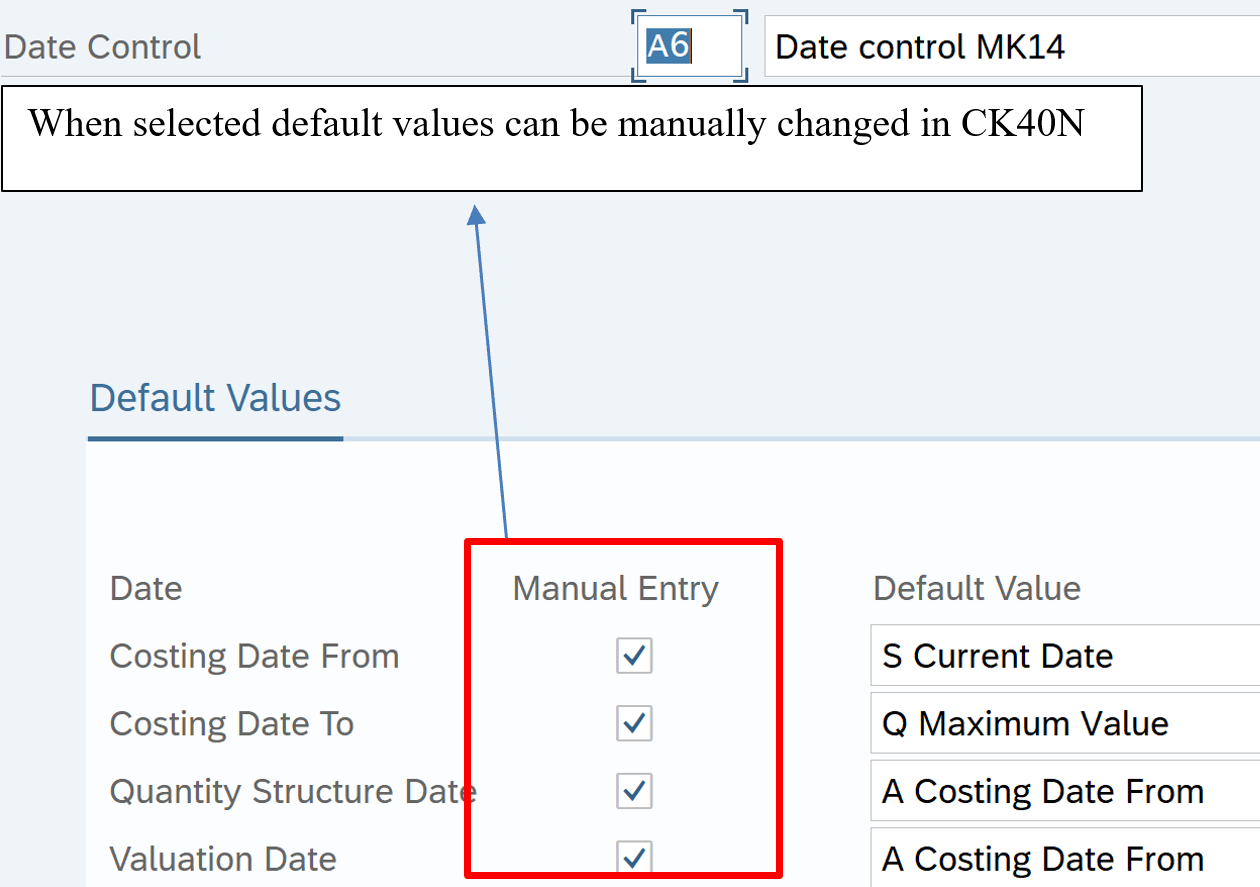The image size is (1260, 887).
Task: Switch to the Default Values tab
Action: click(x=215, y=398)
